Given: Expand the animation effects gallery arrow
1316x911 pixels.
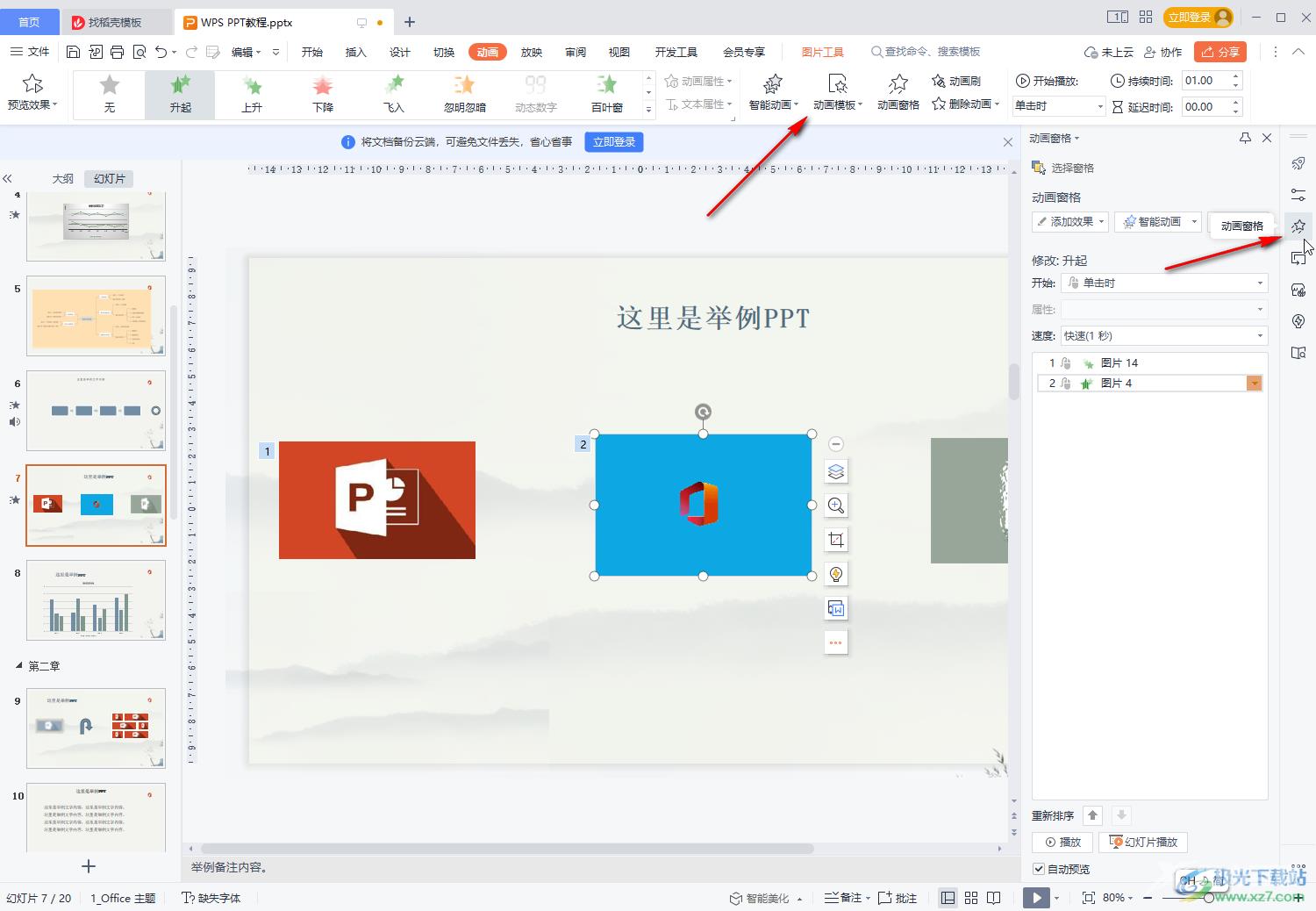Looking at the screenshot, I should click(x=648, y=110).
